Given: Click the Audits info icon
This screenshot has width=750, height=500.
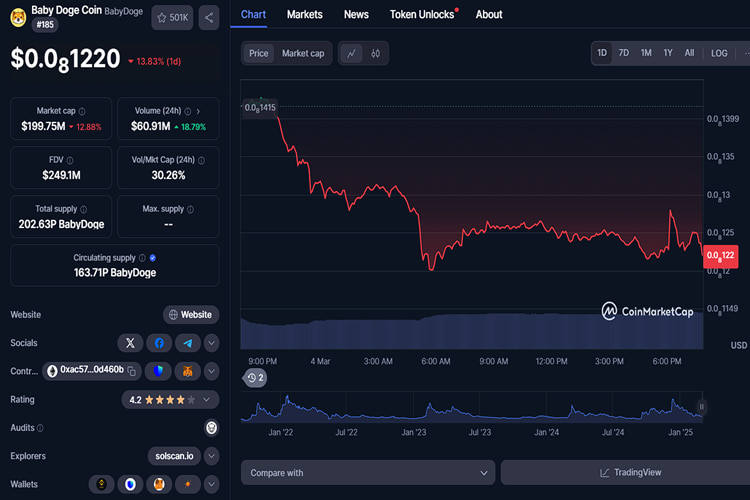Looking at the screenshot, I should (x=40, y=428).
